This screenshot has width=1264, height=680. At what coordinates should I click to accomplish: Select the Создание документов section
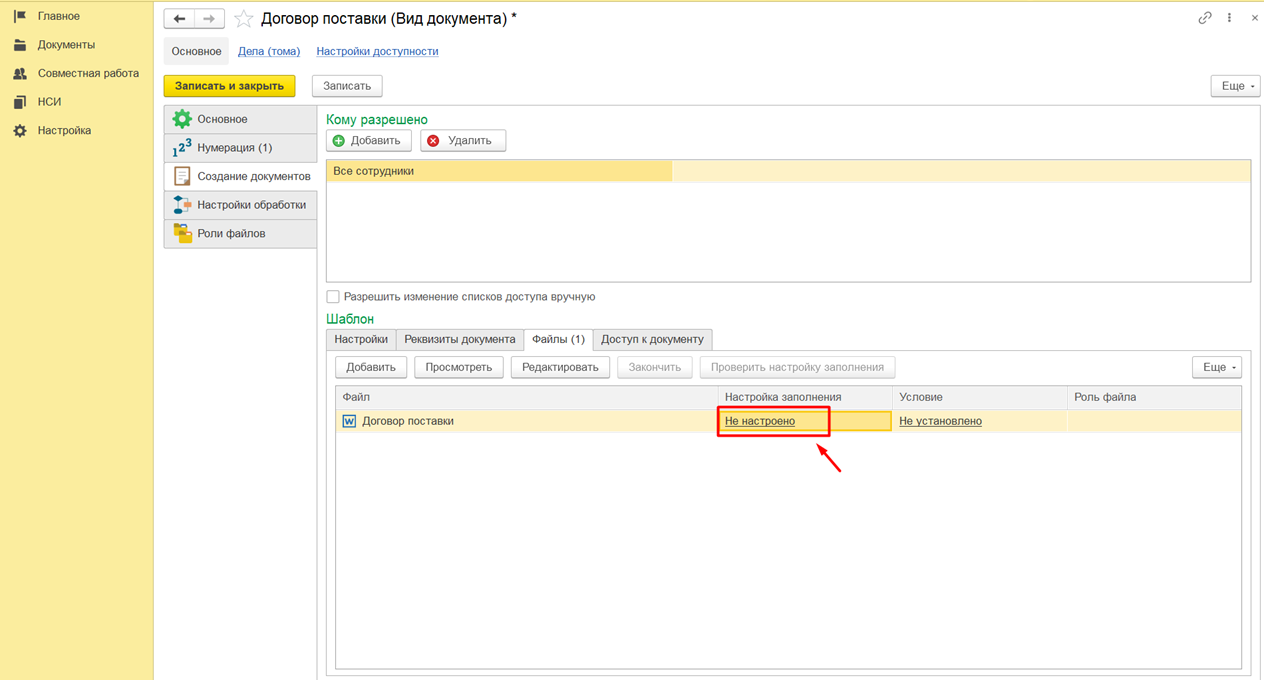[x=240, y=176]
